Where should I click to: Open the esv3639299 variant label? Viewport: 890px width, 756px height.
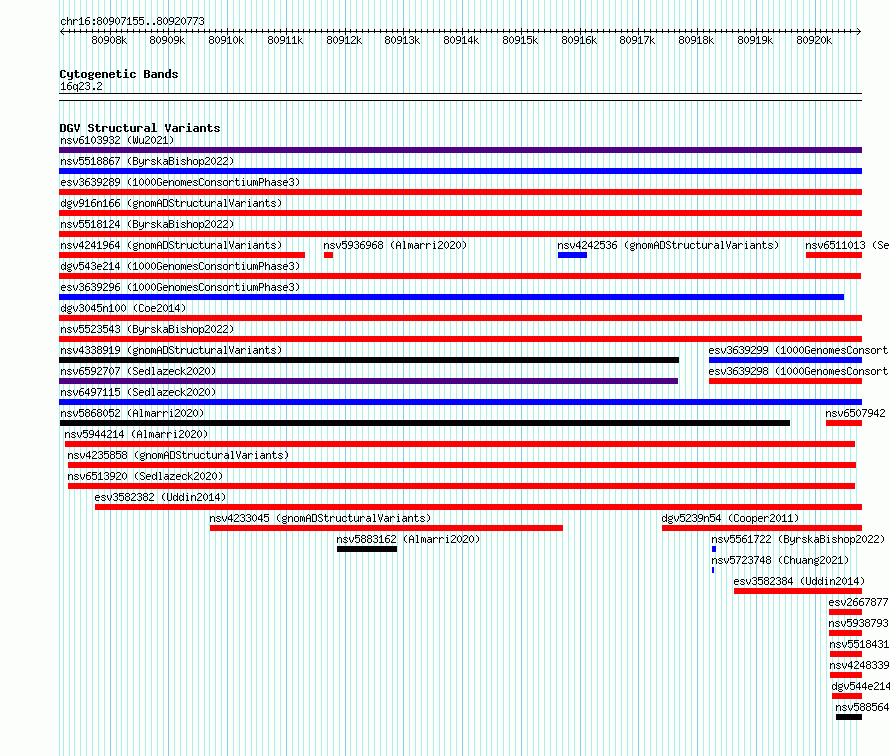pyautogui.click(x=798, y=350)
